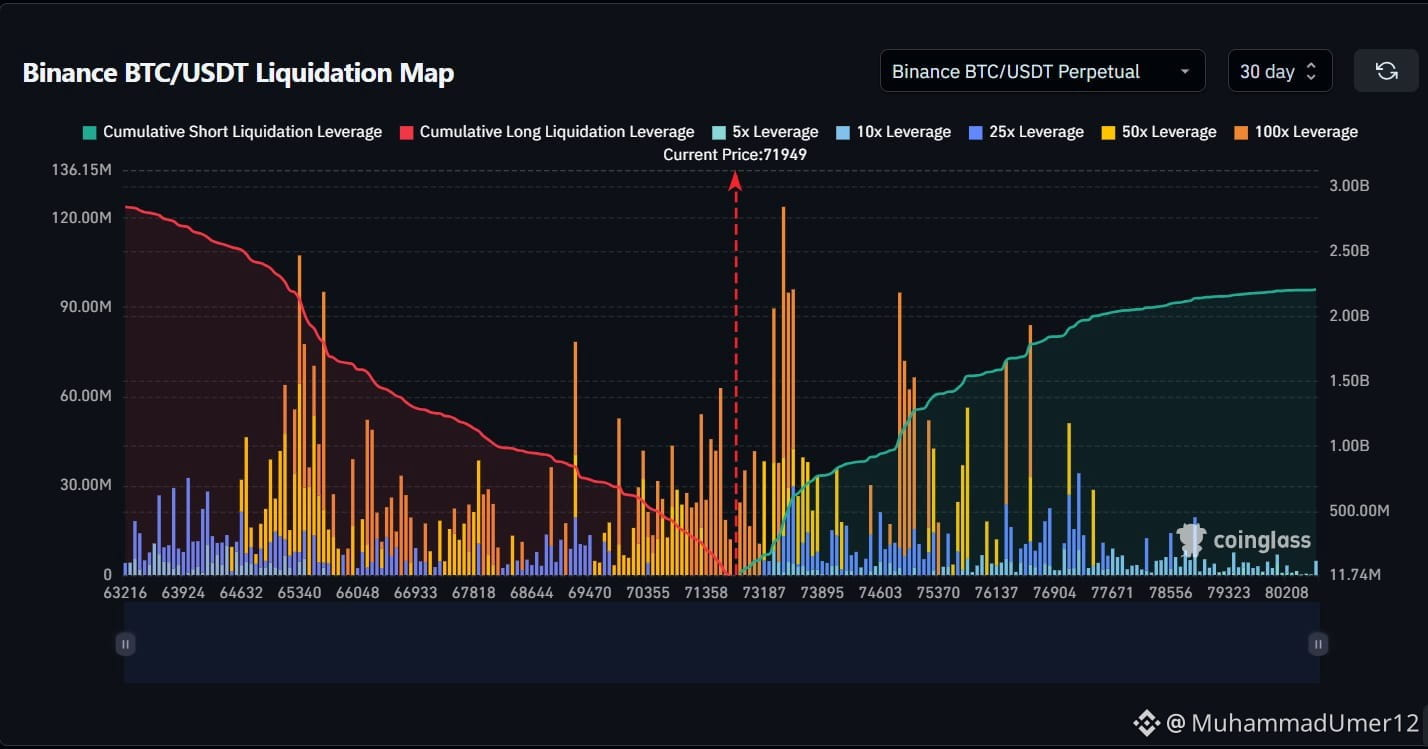Viewport: 1428px width, 749px height.
Task: Click the 73895 price axis label
Action: [x=822, y=593]
